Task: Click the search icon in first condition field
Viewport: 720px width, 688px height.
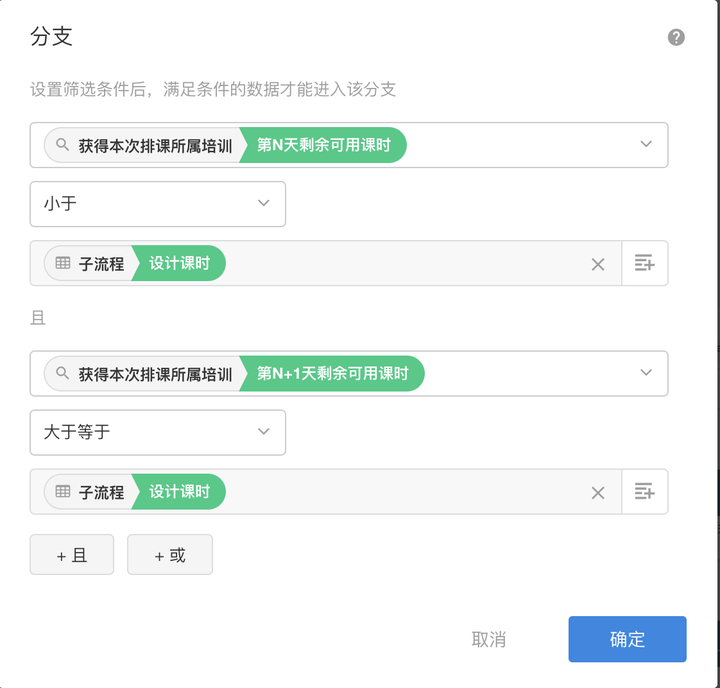Action: click(x=62, y=145)
